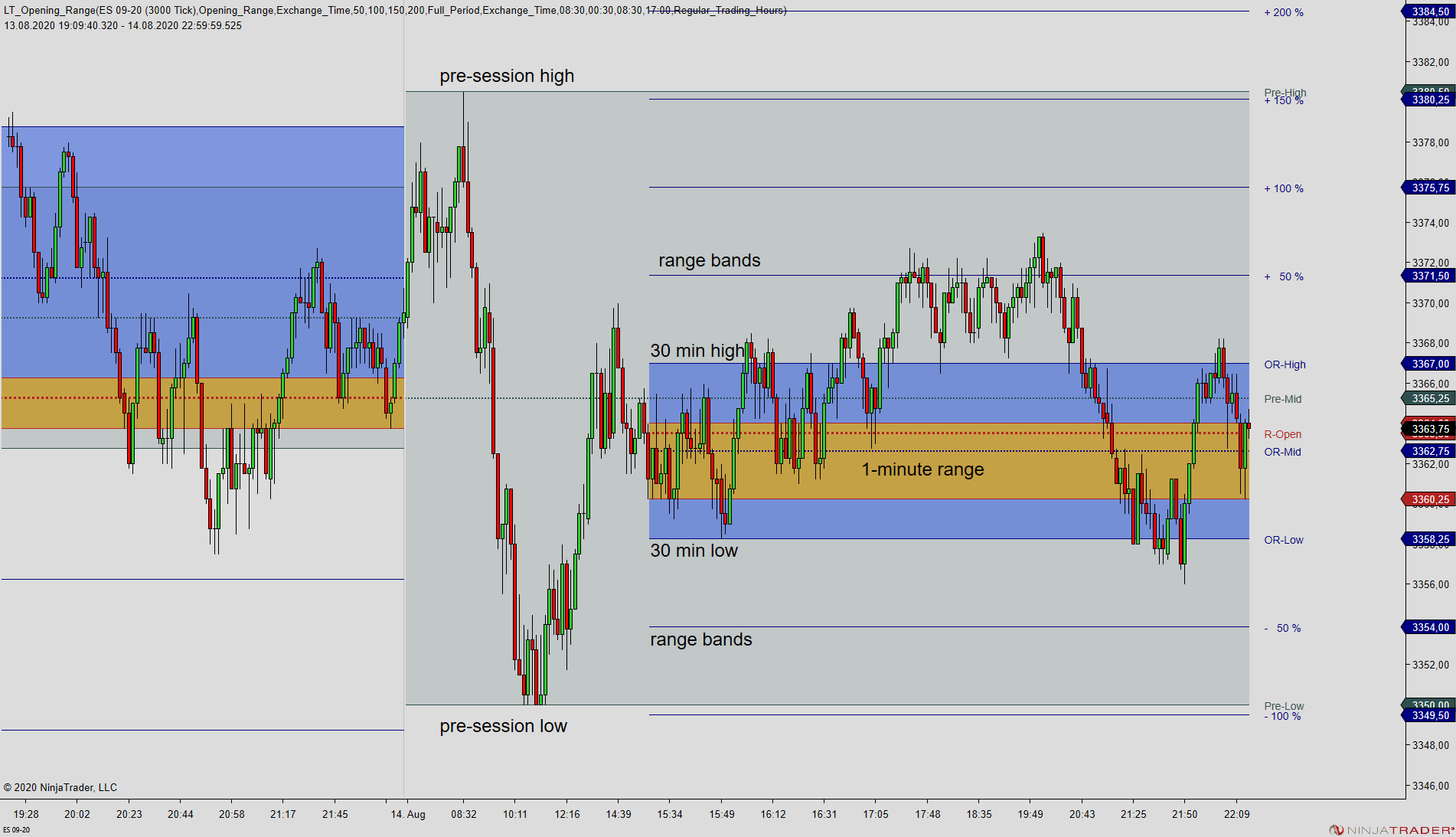1456x837 pixels.
Task: Click the 3363,75 current price marker
Action: (x=1428, y=429)
